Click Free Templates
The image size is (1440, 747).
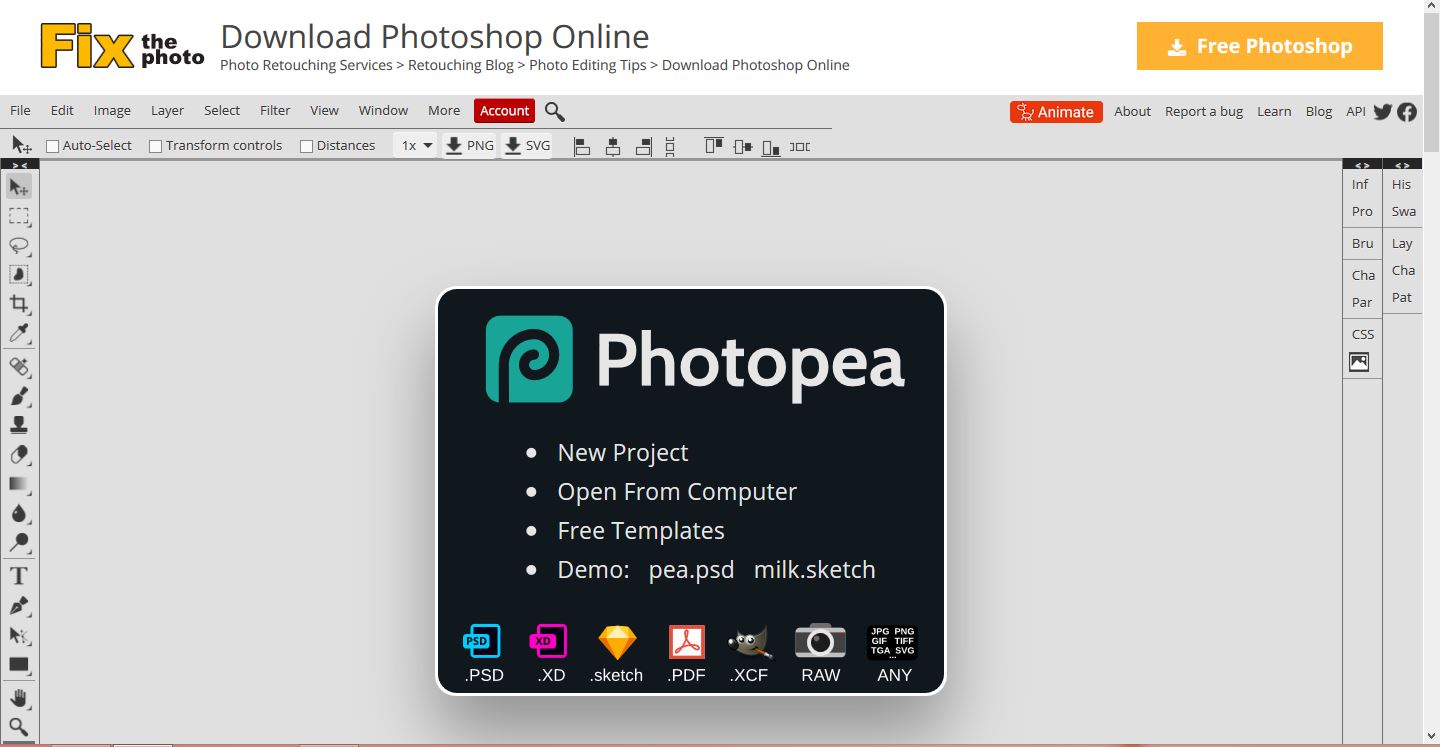pyautogui.click(x=641, y=531)
